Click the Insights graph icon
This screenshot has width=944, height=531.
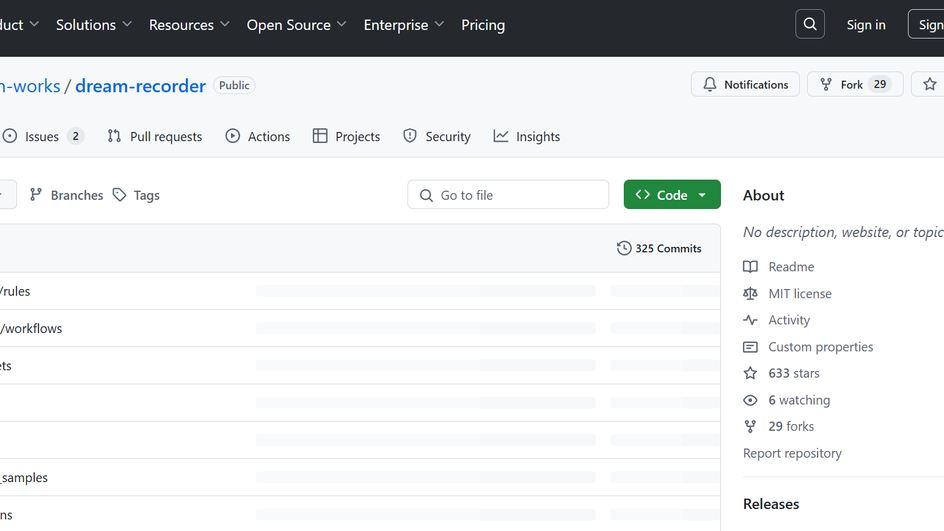(501, 136)
